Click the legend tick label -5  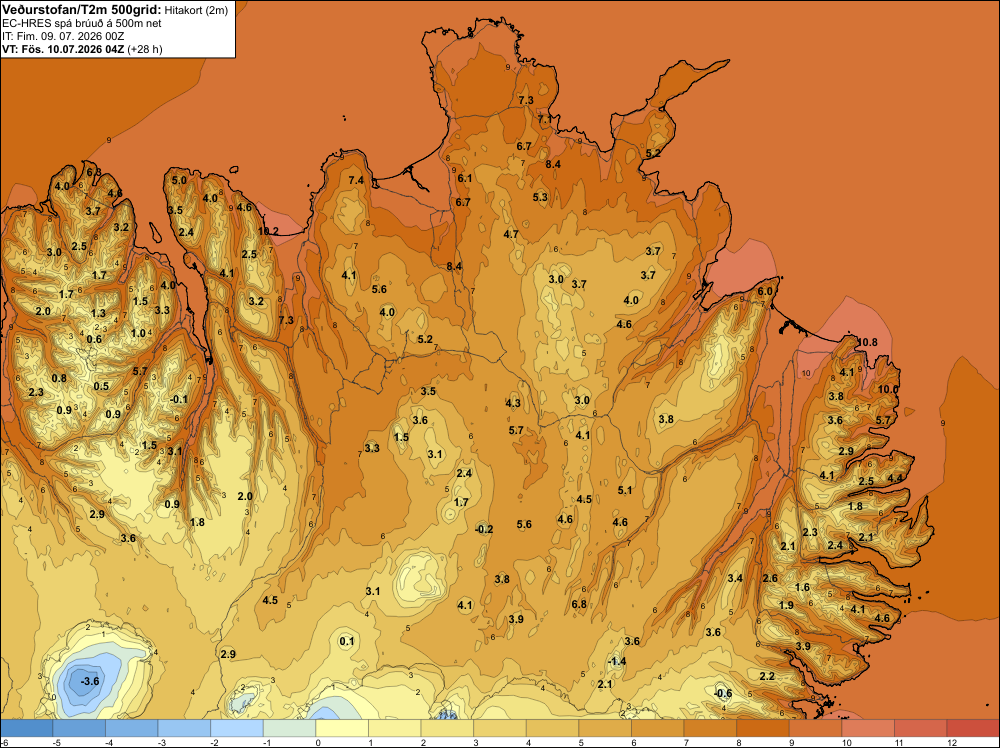57,742
